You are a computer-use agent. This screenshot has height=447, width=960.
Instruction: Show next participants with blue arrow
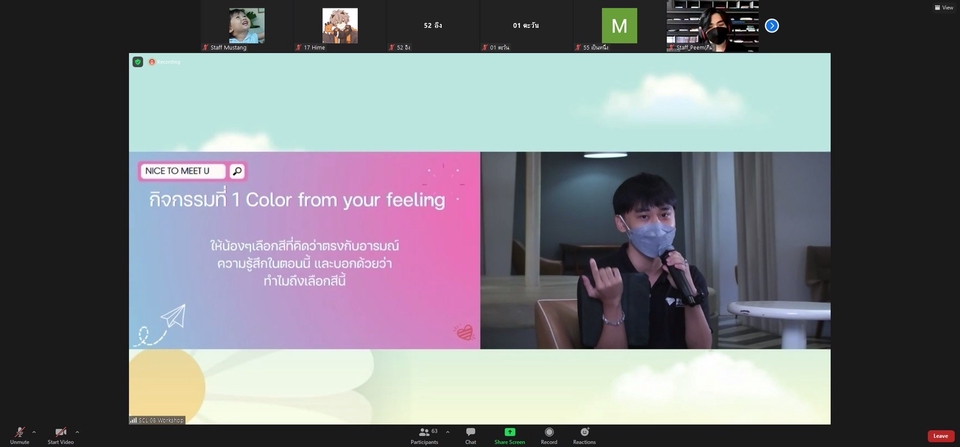771,26
